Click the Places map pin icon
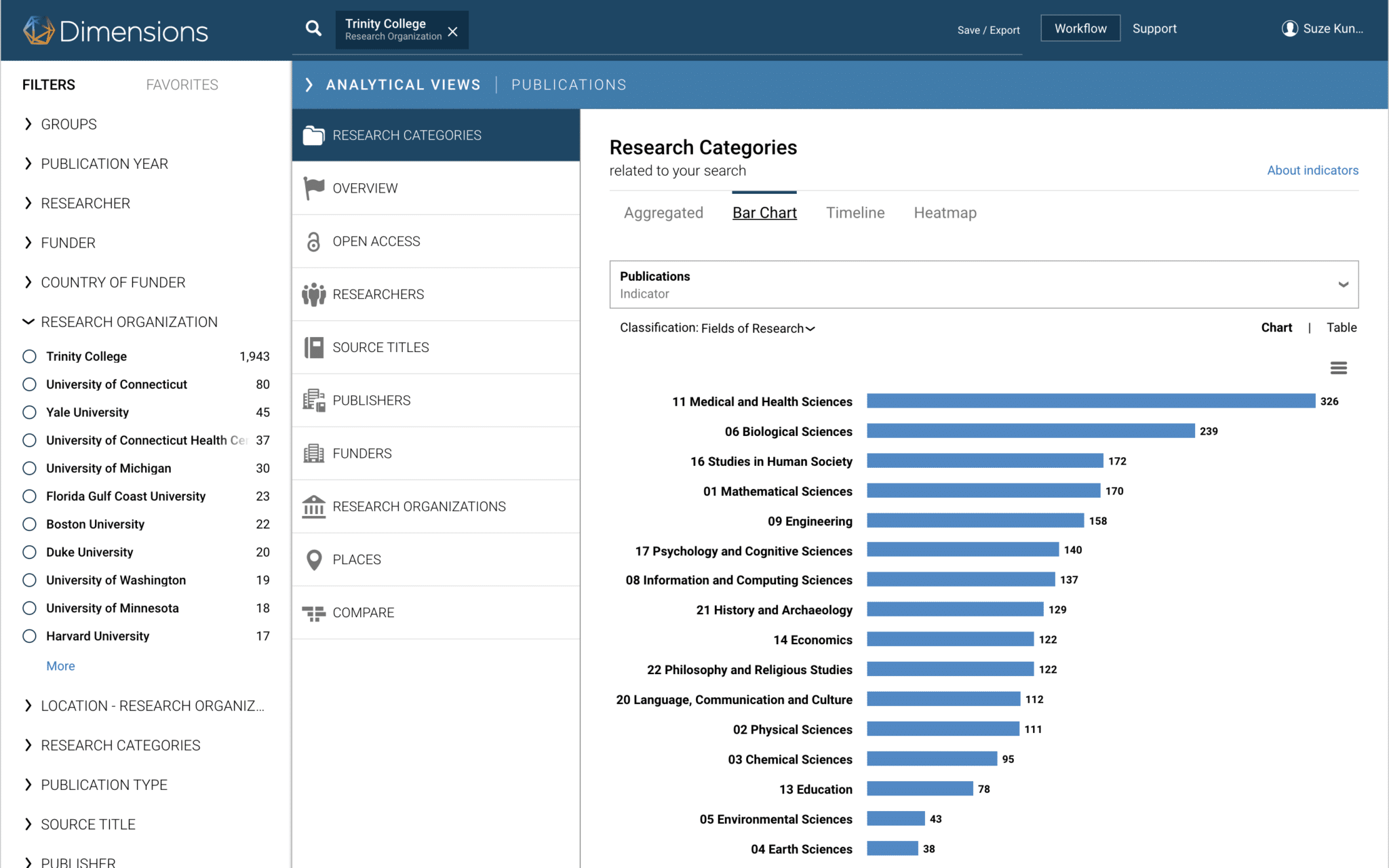Viewport: 1389px width, 868px height. point(313,559)
